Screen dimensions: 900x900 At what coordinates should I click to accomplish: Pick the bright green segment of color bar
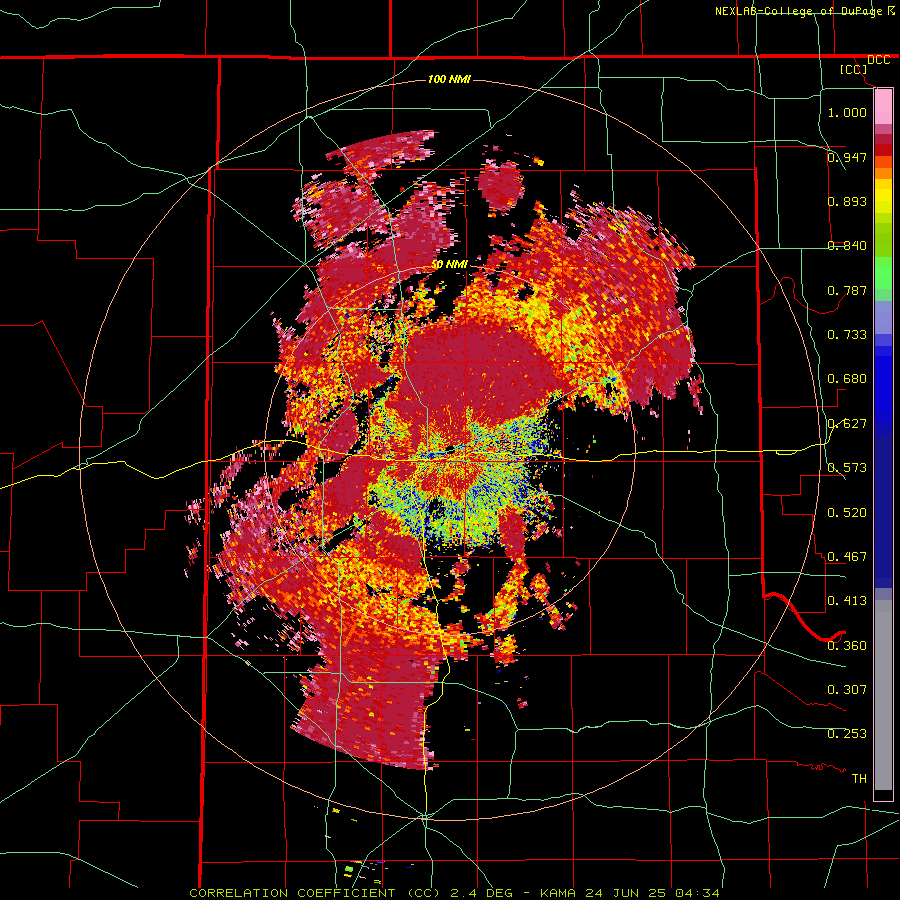coord(883,273)
